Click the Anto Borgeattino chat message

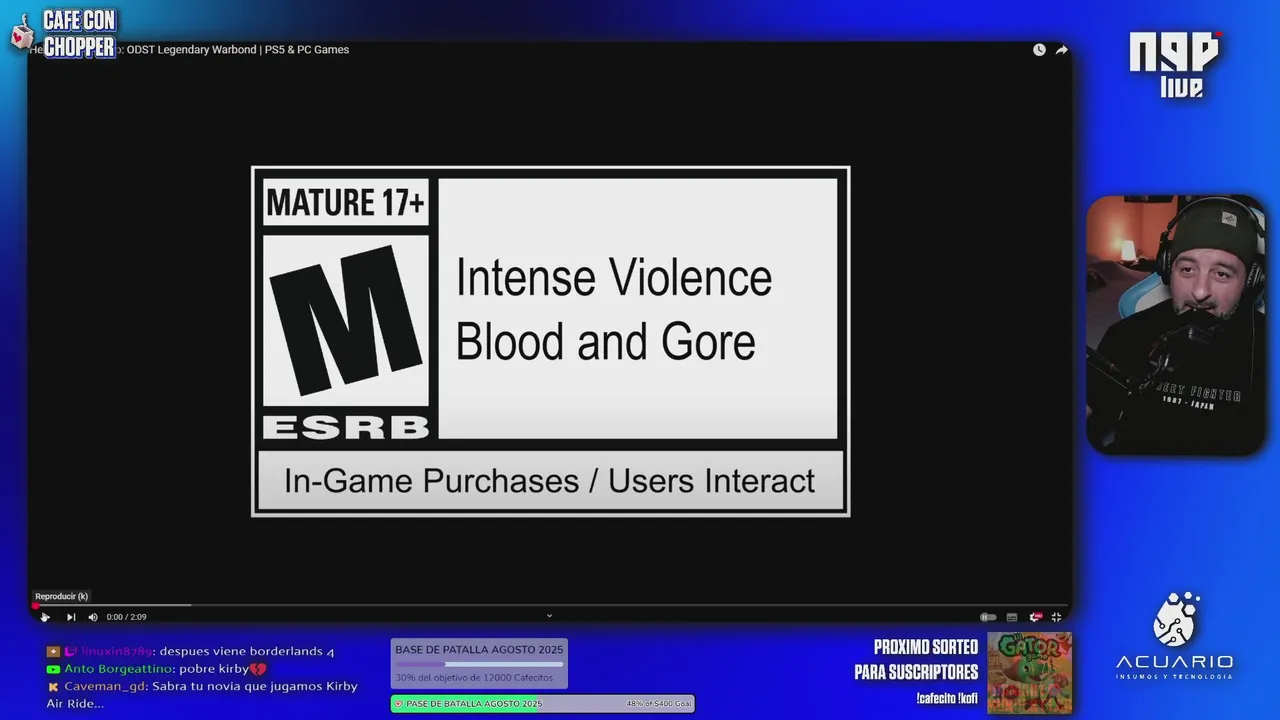coord(157,669)
